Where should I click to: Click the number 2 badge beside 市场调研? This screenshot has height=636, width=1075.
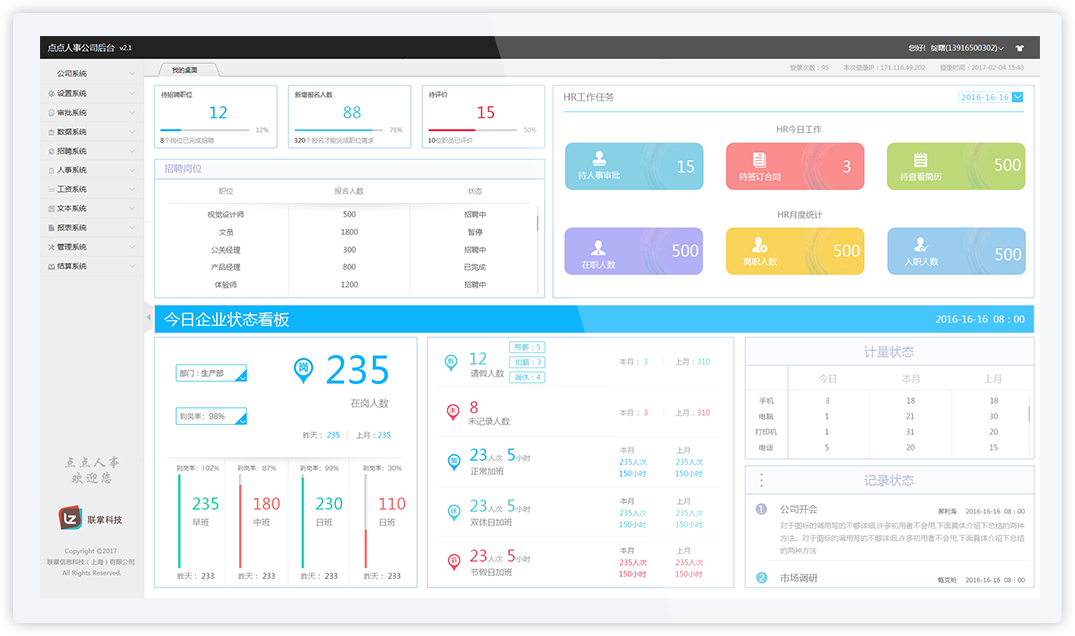tap(761, 578)
